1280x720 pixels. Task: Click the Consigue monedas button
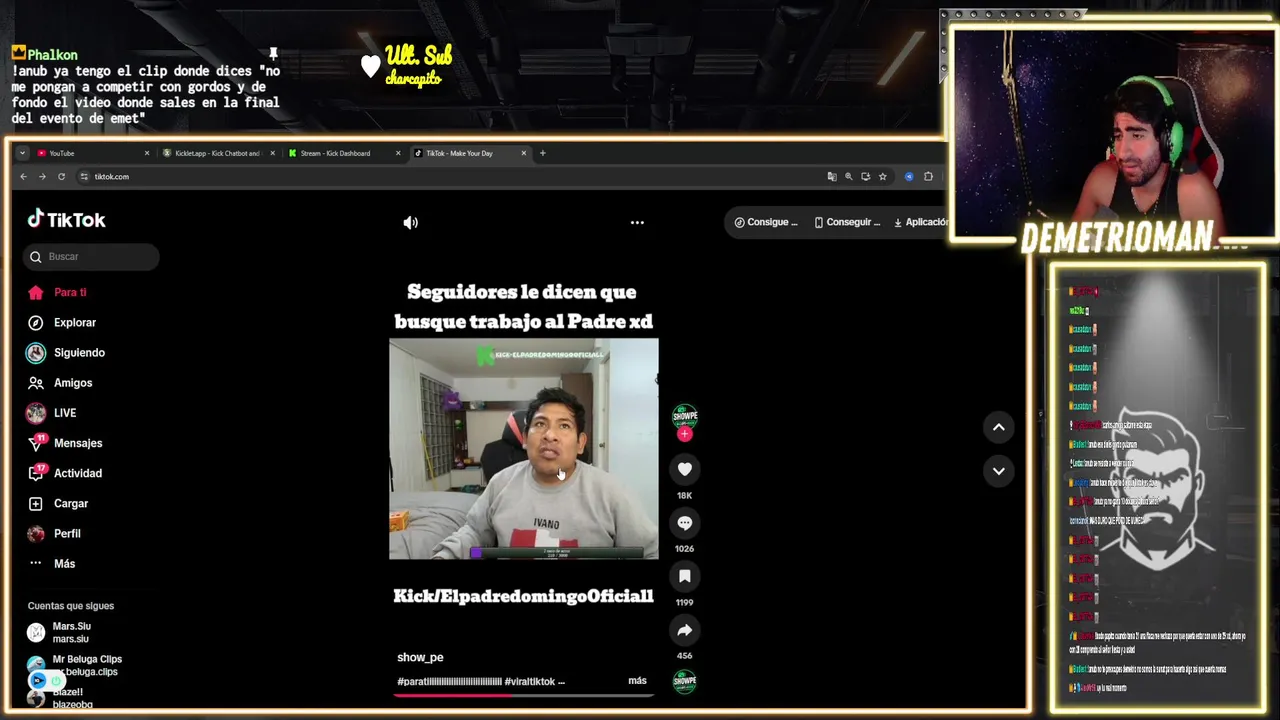tap(766, 222)
